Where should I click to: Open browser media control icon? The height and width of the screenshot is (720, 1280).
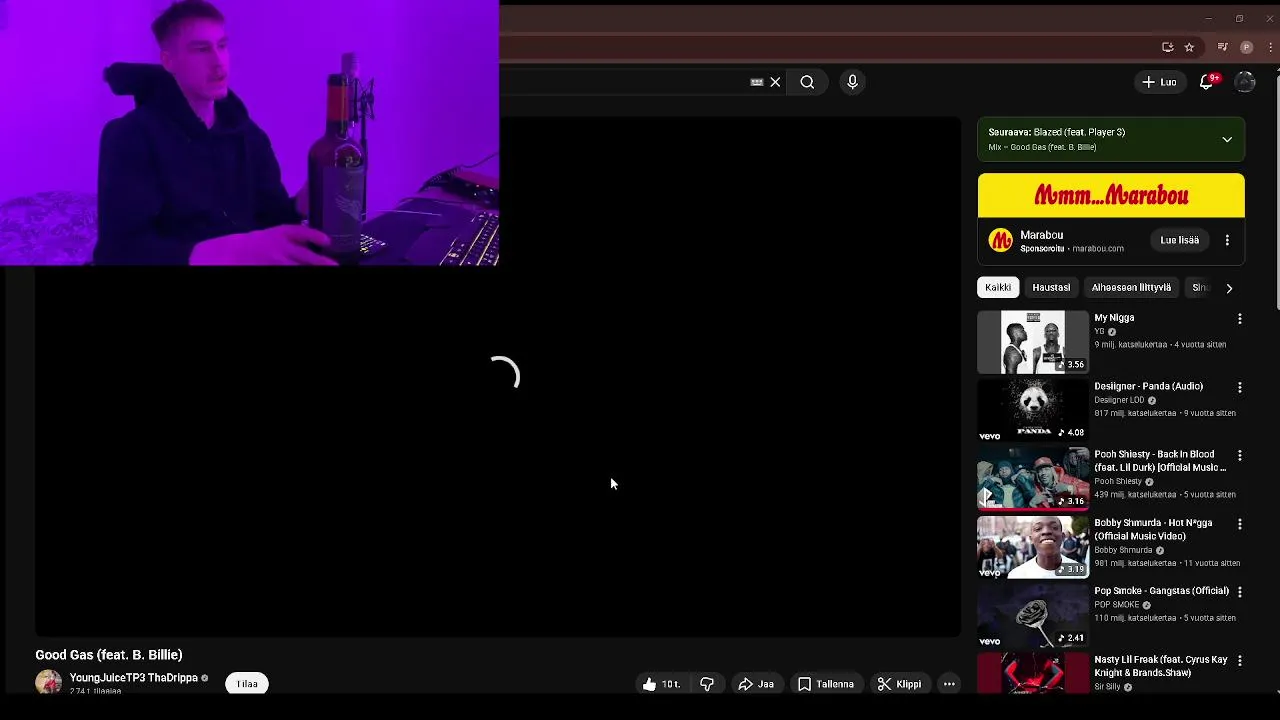click(1222, 47)
